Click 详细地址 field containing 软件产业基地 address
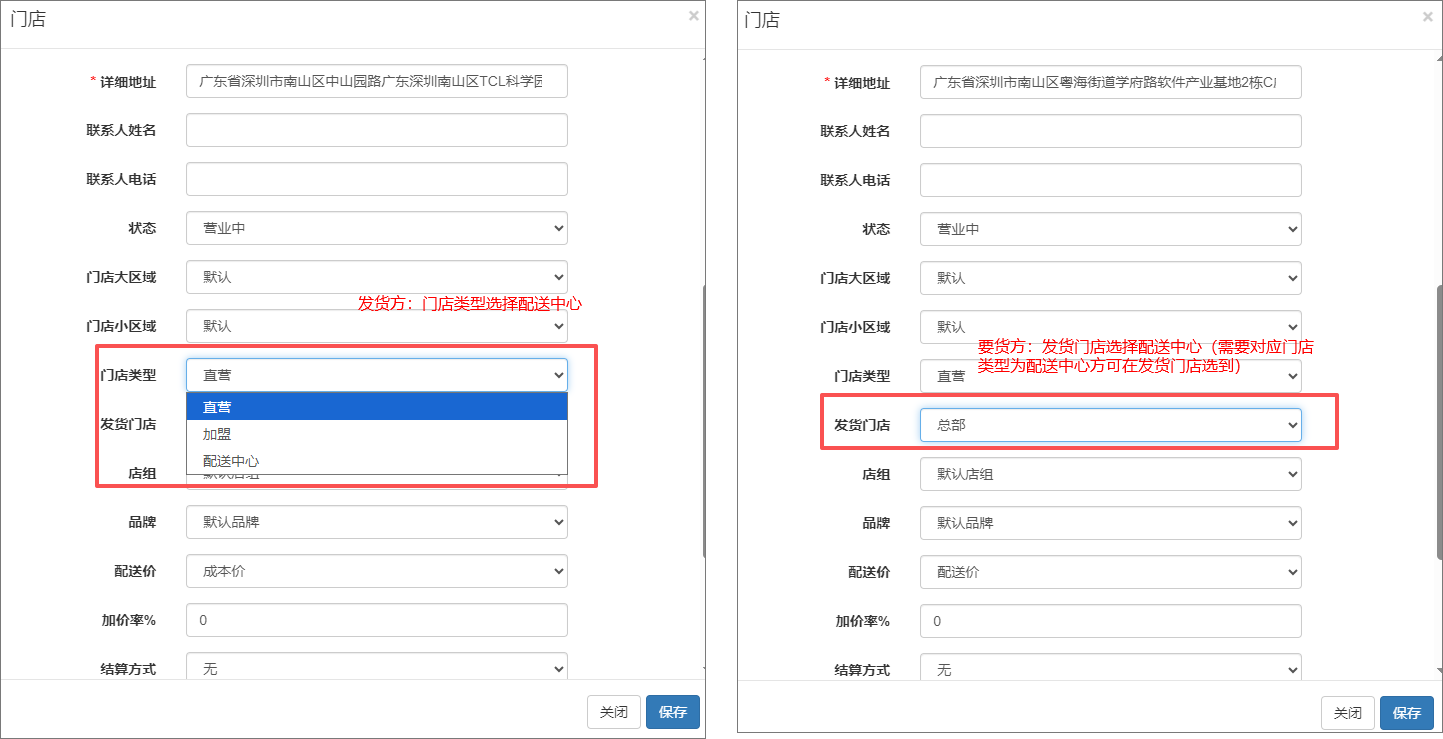The height and width of the screenshot is (739, 1443). tap(1110, 82)
